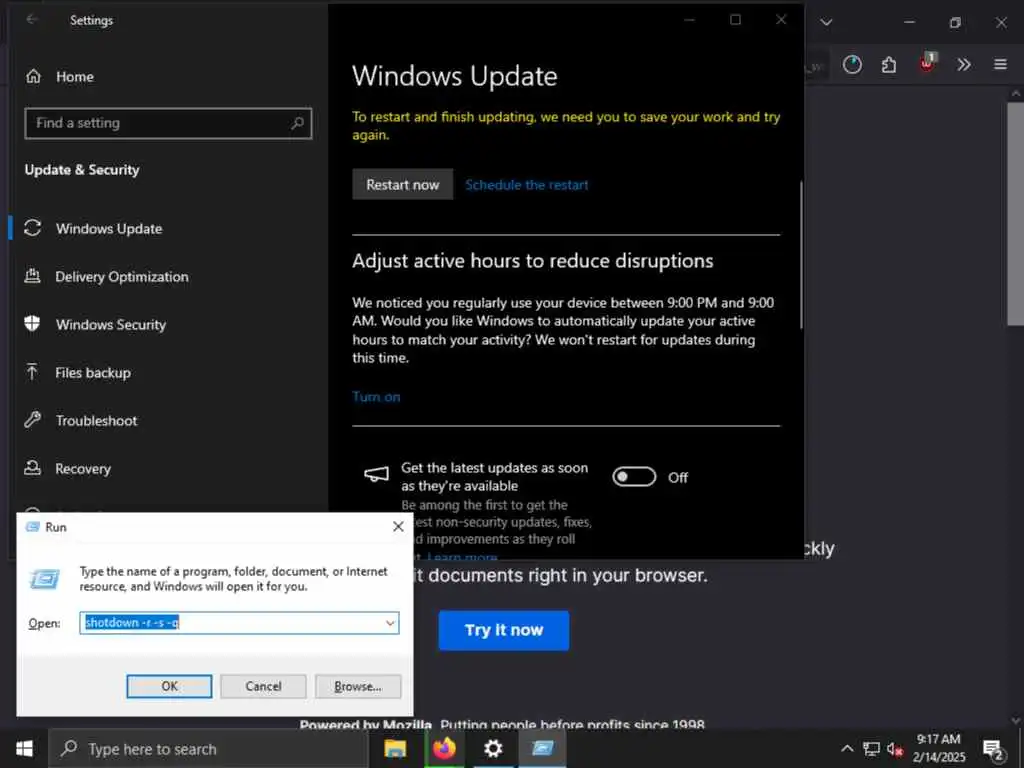The image size is (1024, 768).
Task: Click the Firefox page scrollbar thumb
Action: (x=1016, y=212)
